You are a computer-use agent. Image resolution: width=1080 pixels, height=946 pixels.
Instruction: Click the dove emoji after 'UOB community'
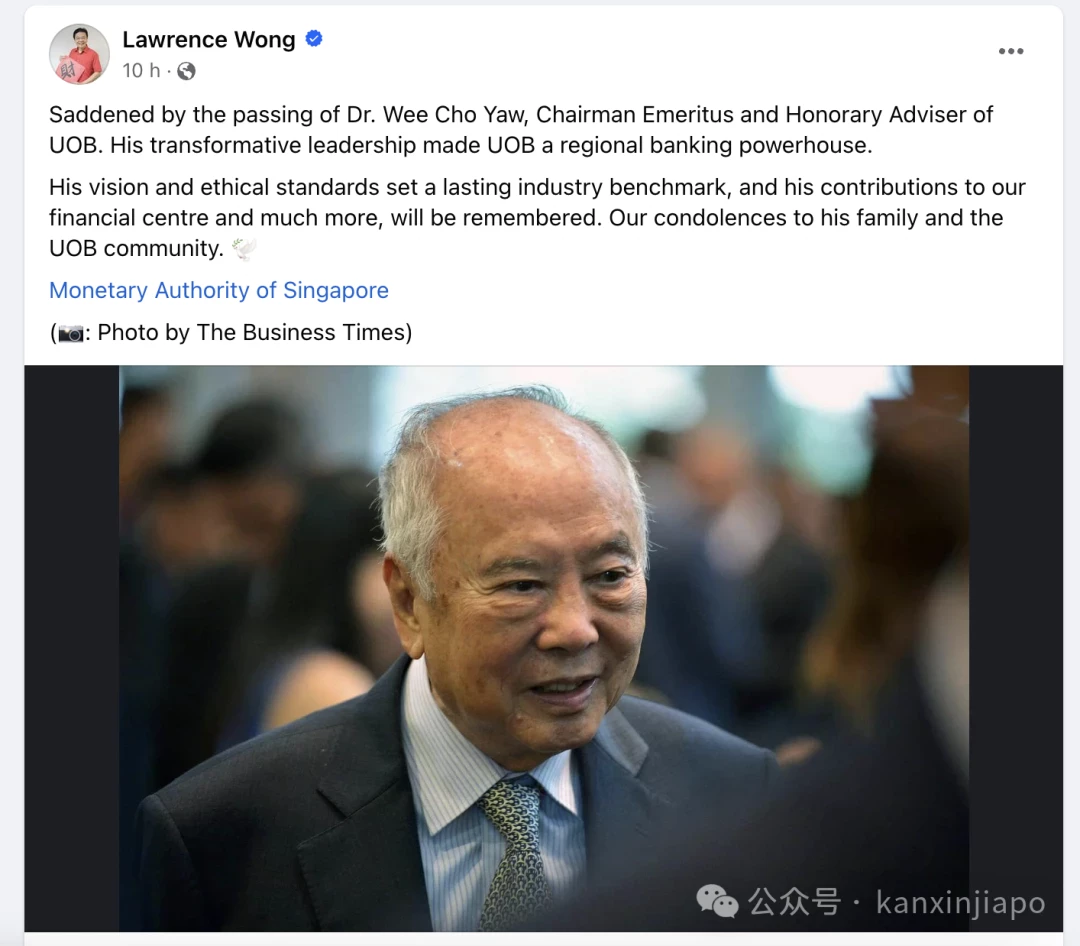tap(244, 249)
